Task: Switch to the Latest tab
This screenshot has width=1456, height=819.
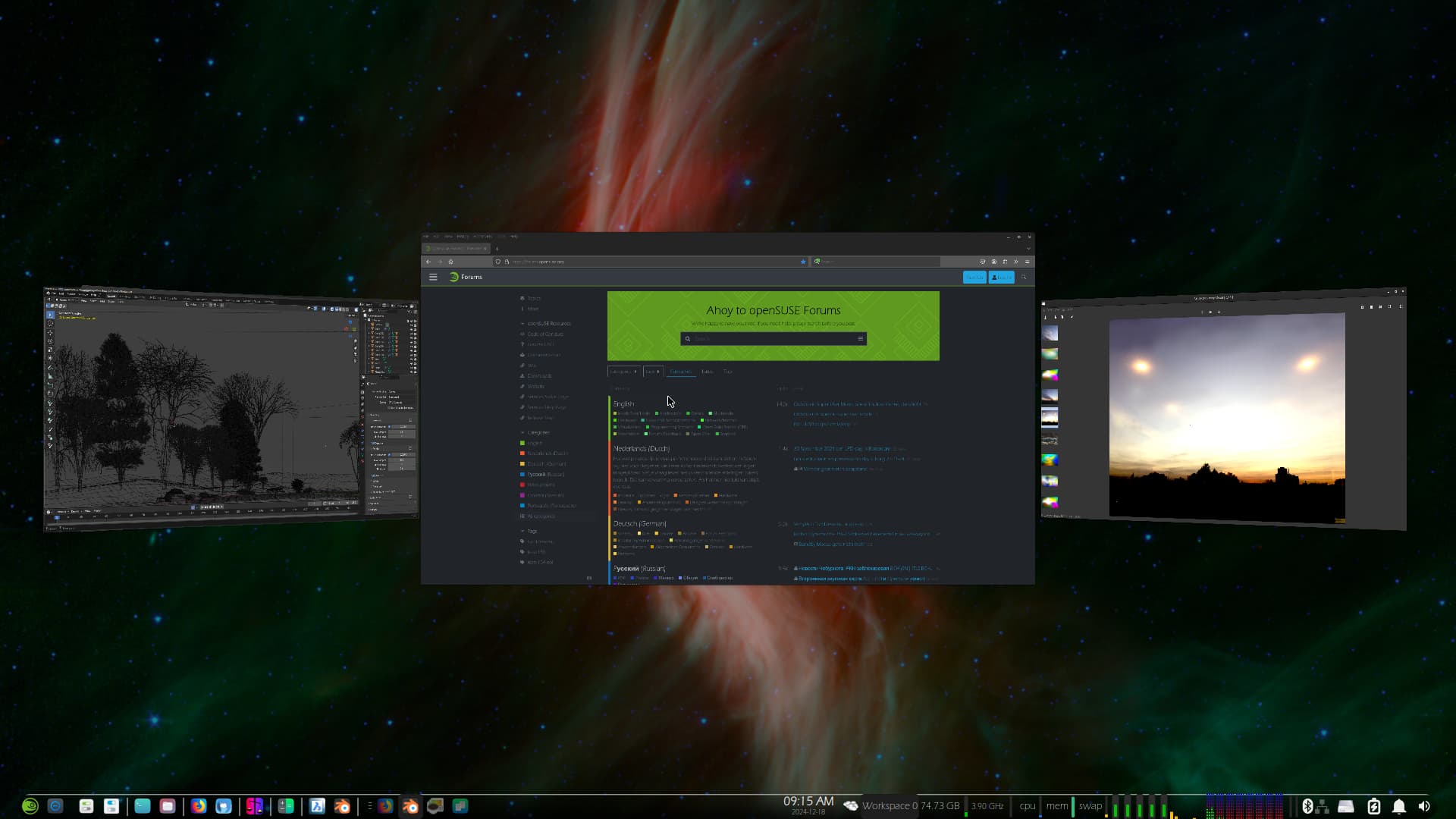Action: point(707,372)
